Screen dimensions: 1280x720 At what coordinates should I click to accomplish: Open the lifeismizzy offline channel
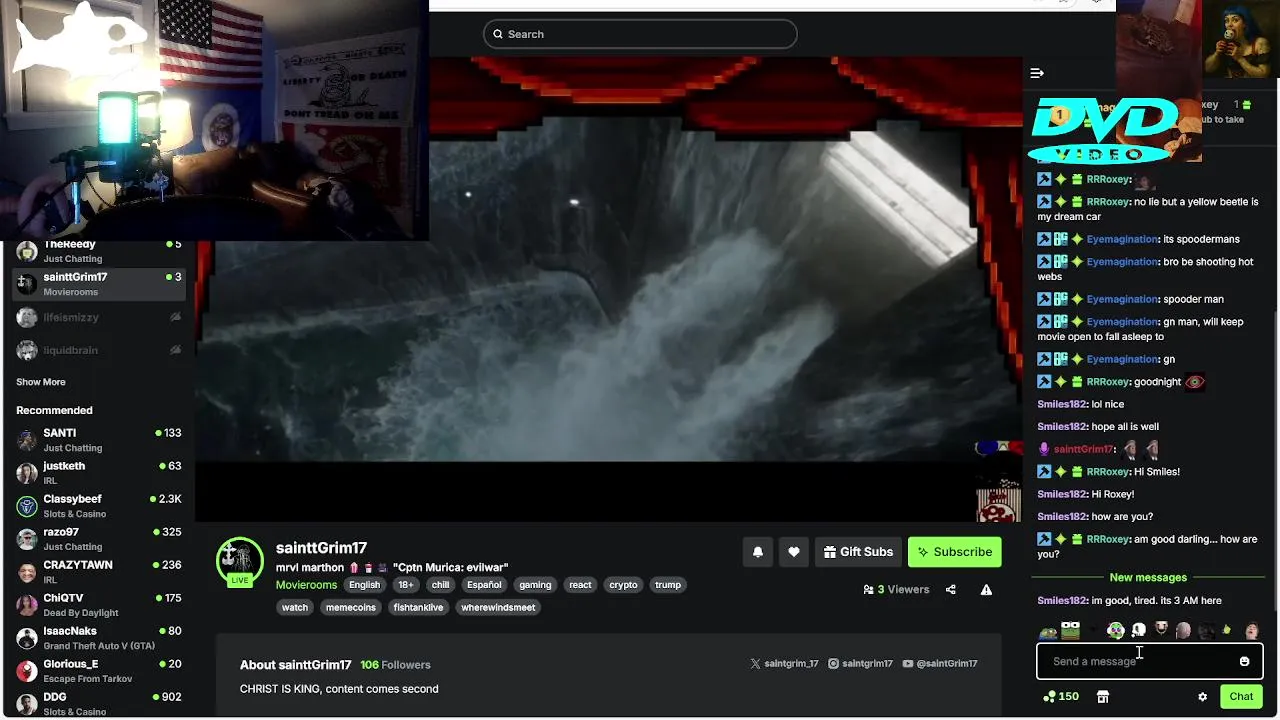pyautogui.click(x=98, y=317)
